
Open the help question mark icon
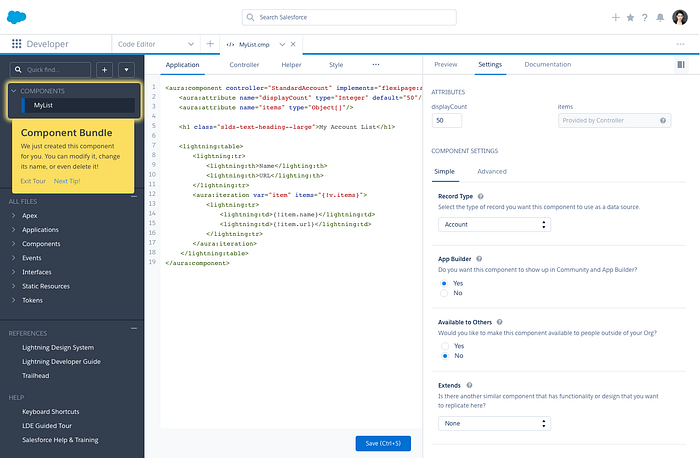tap(643, 18)
